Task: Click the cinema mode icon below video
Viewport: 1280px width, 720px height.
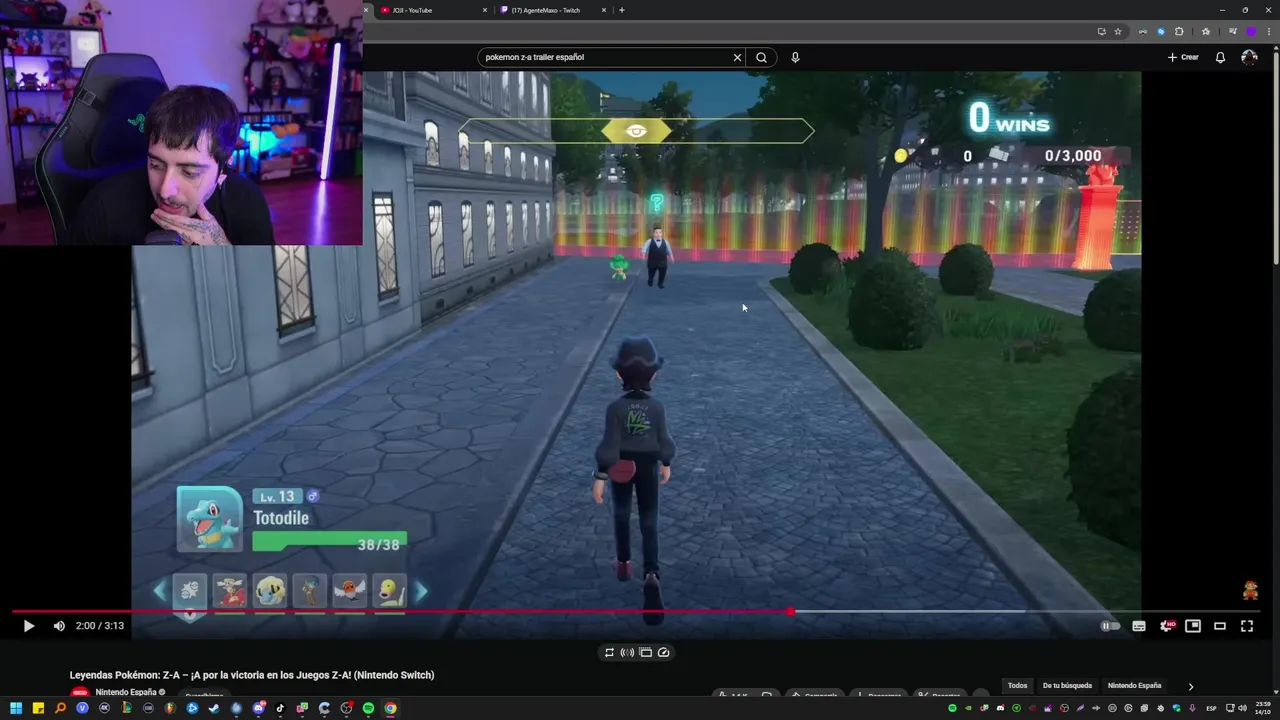Action: (x=645, y=652)
